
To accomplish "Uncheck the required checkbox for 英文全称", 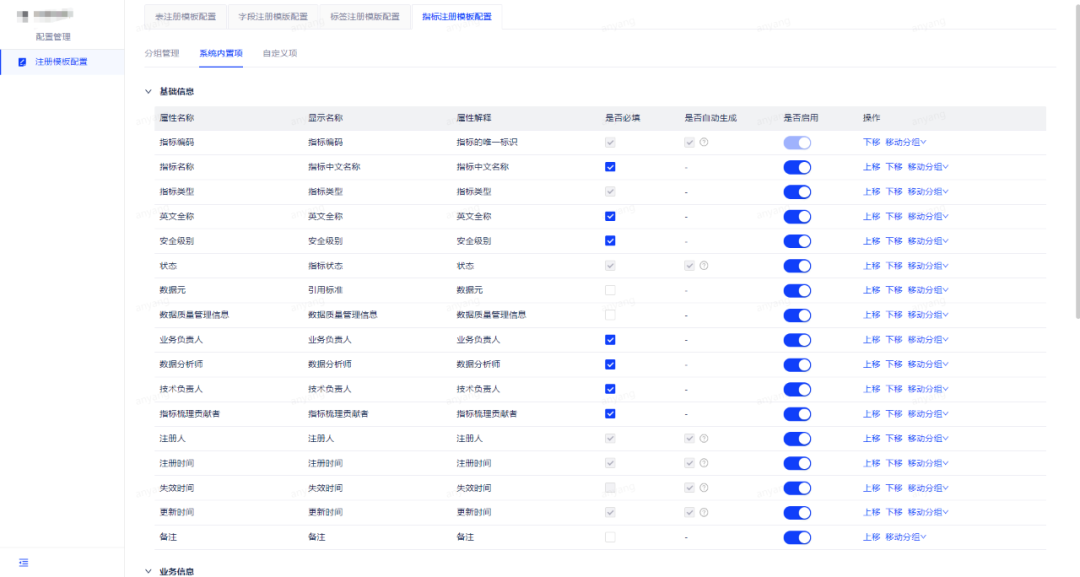I will pyautogui.click(x=609, y=216).
